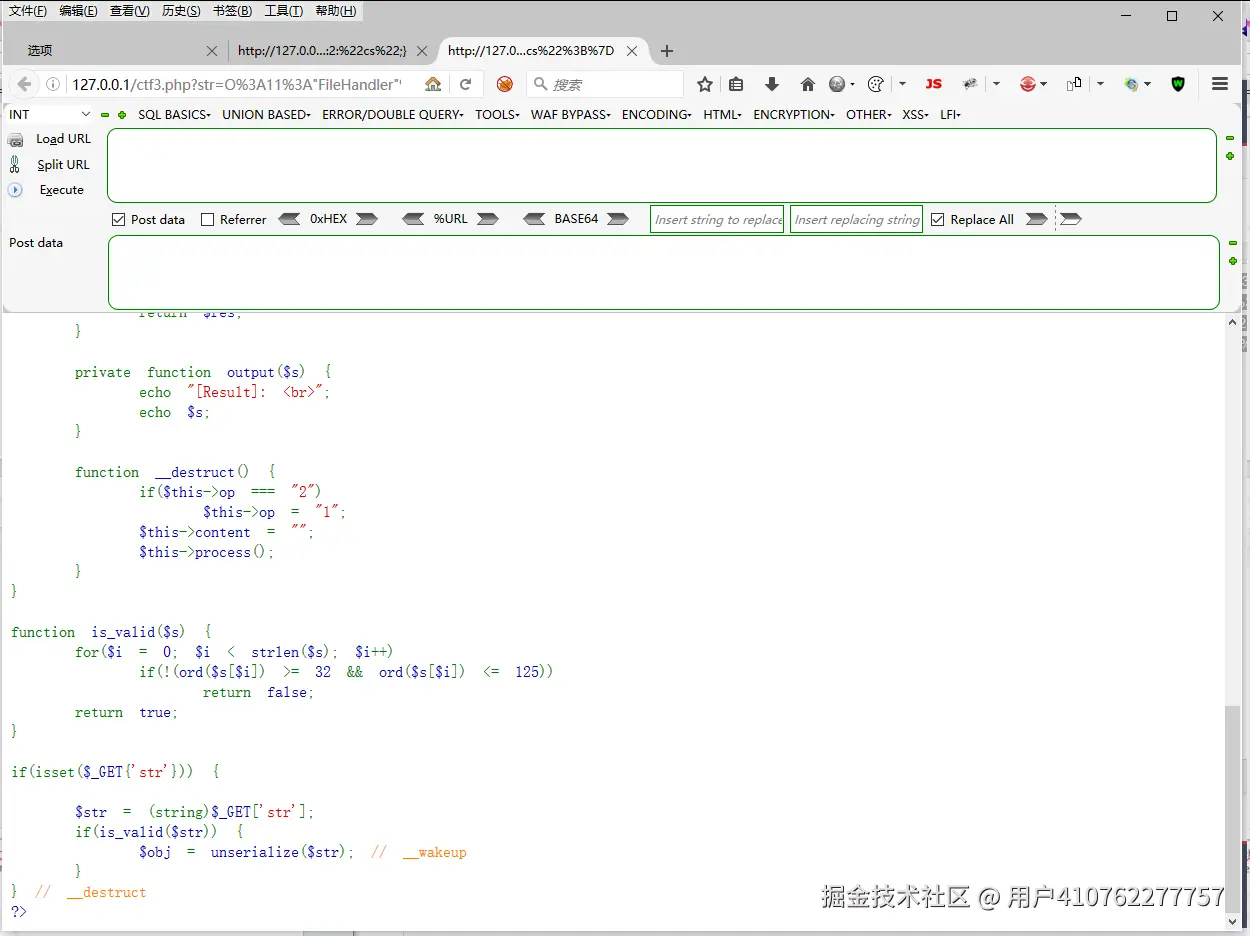This screenshot has width=1250, height=936.
Task: Click the home icon in the toolbar
Action: (x=808, y=84)
